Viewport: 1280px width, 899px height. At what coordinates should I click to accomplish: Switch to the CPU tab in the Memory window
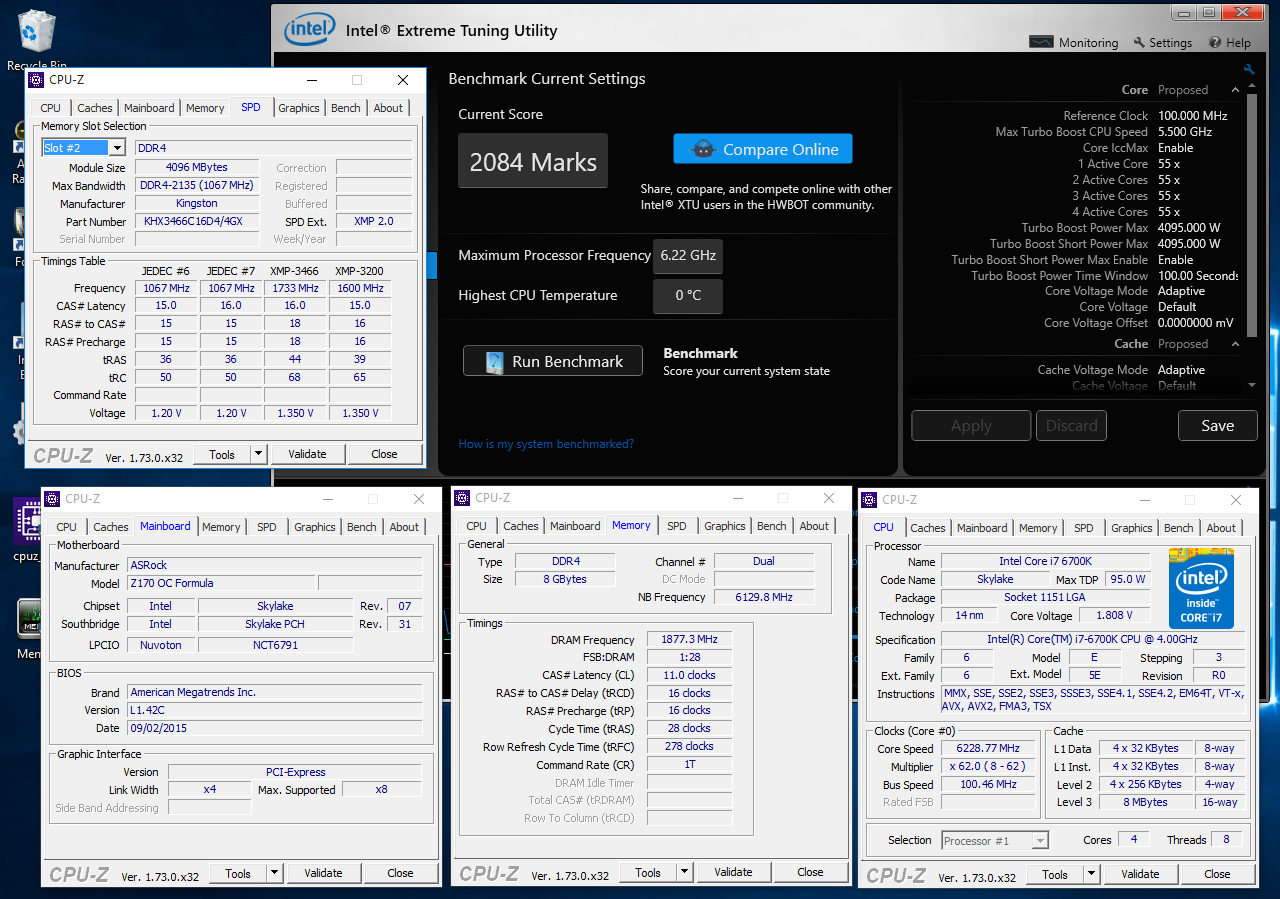coord(477,526)
